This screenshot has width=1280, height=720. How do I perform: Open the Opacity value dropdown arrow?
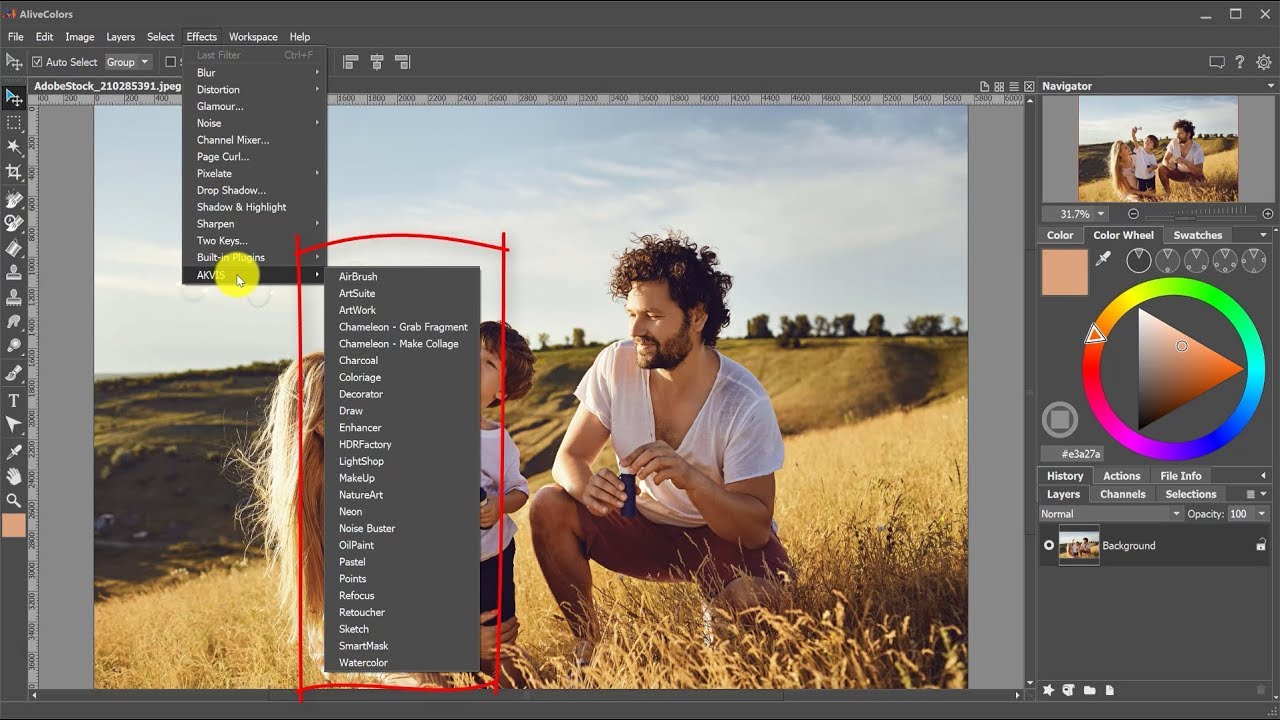(x=1262, y=514)
